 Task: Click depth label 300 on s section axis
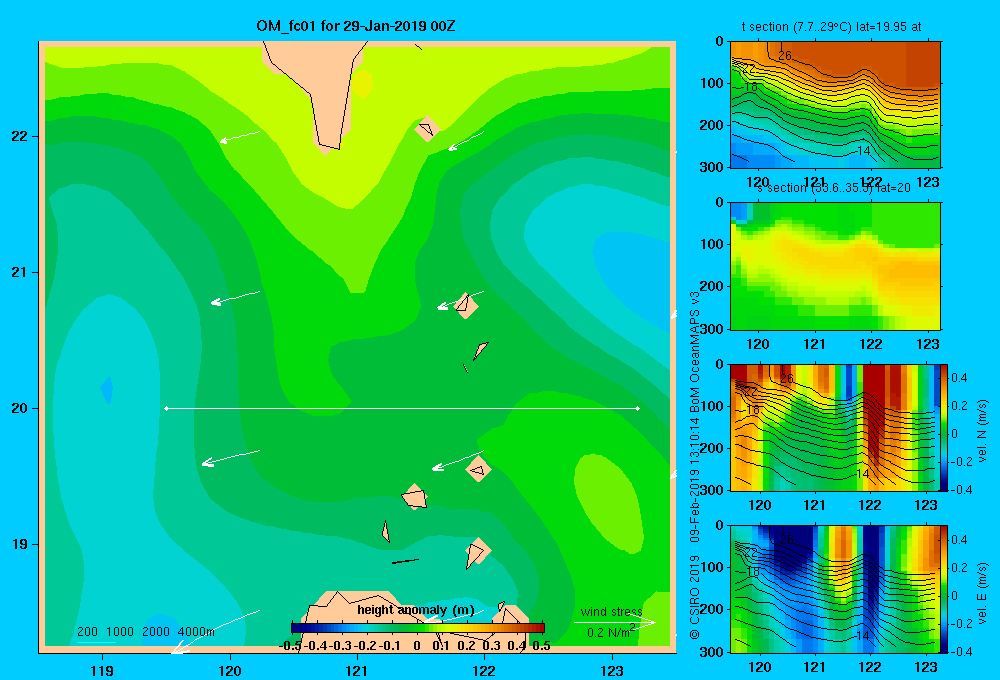(x=712, y=329)
